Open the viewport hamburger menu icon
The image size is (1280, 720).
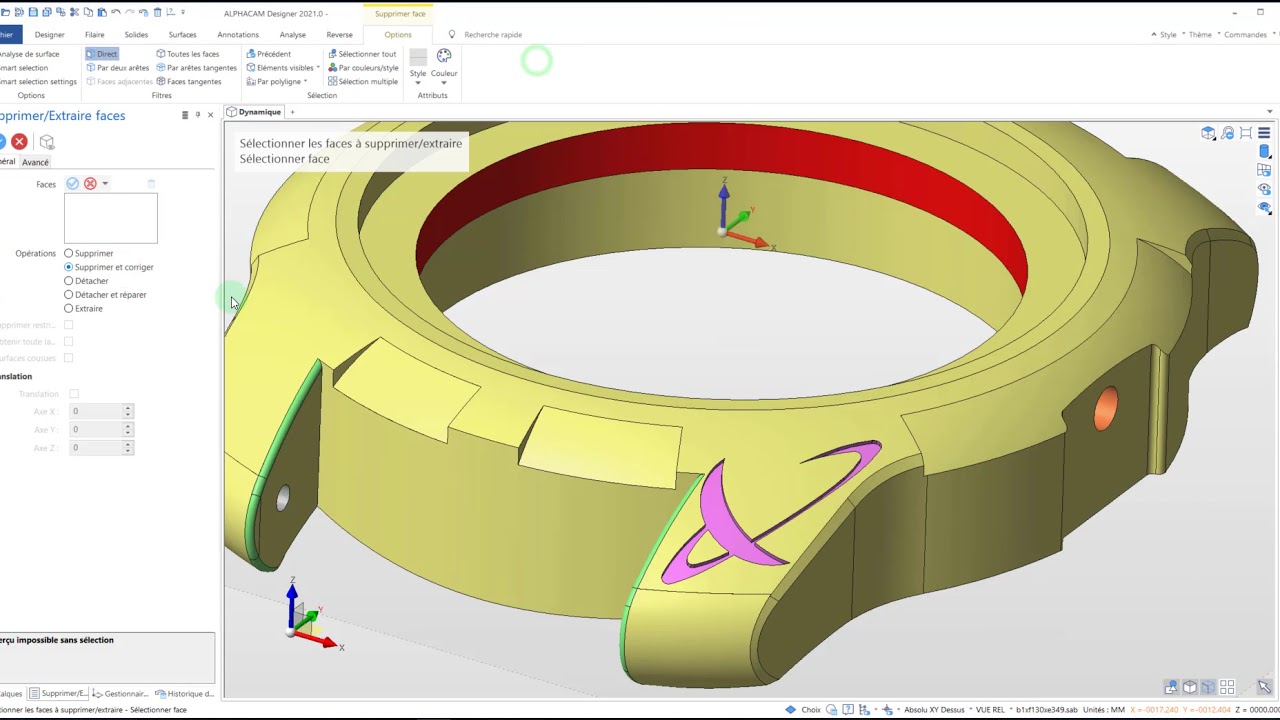point(1264,133)
